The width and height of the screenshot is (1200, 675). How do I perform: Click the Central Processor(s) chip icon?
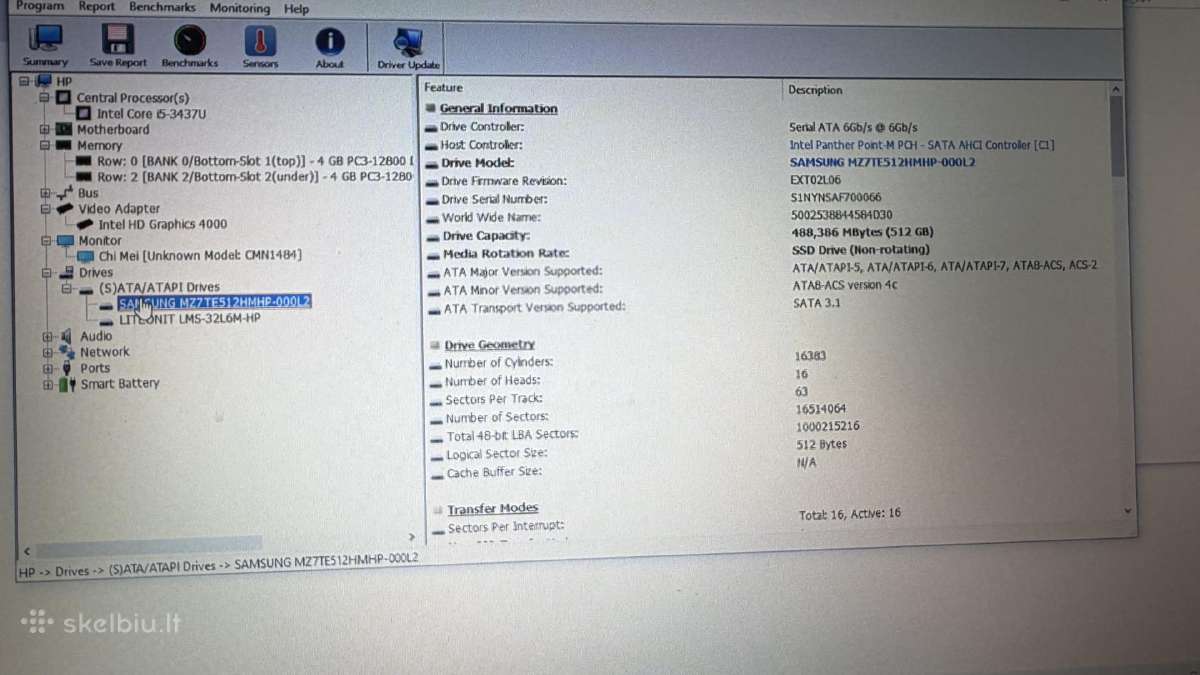[64, 97]
